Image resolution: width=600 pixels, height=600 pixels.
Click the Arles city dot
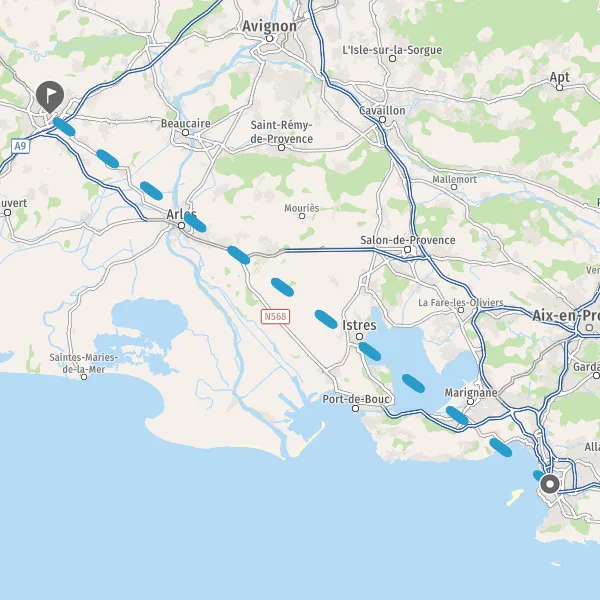[x=182, y=226]
